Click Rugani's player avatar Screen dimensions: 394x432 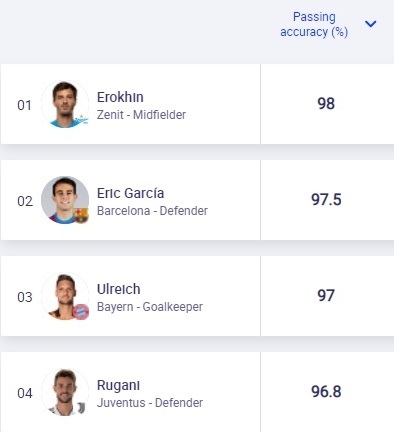click(x=65, y=392)
